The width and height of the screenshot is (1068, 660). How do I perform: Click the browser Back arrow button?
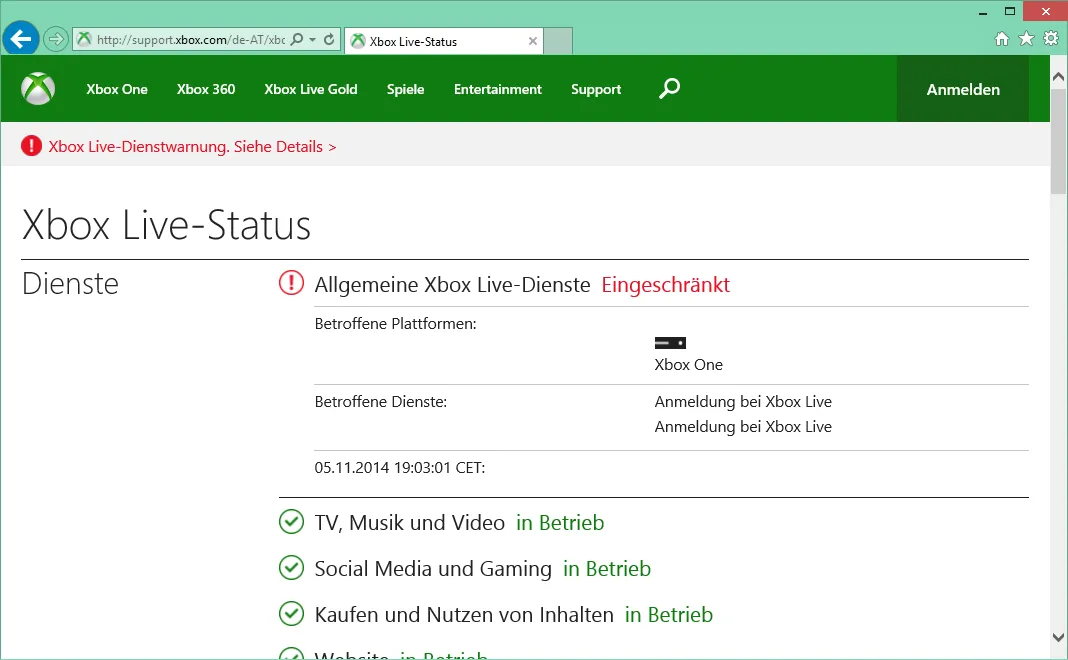pos(20,39)
